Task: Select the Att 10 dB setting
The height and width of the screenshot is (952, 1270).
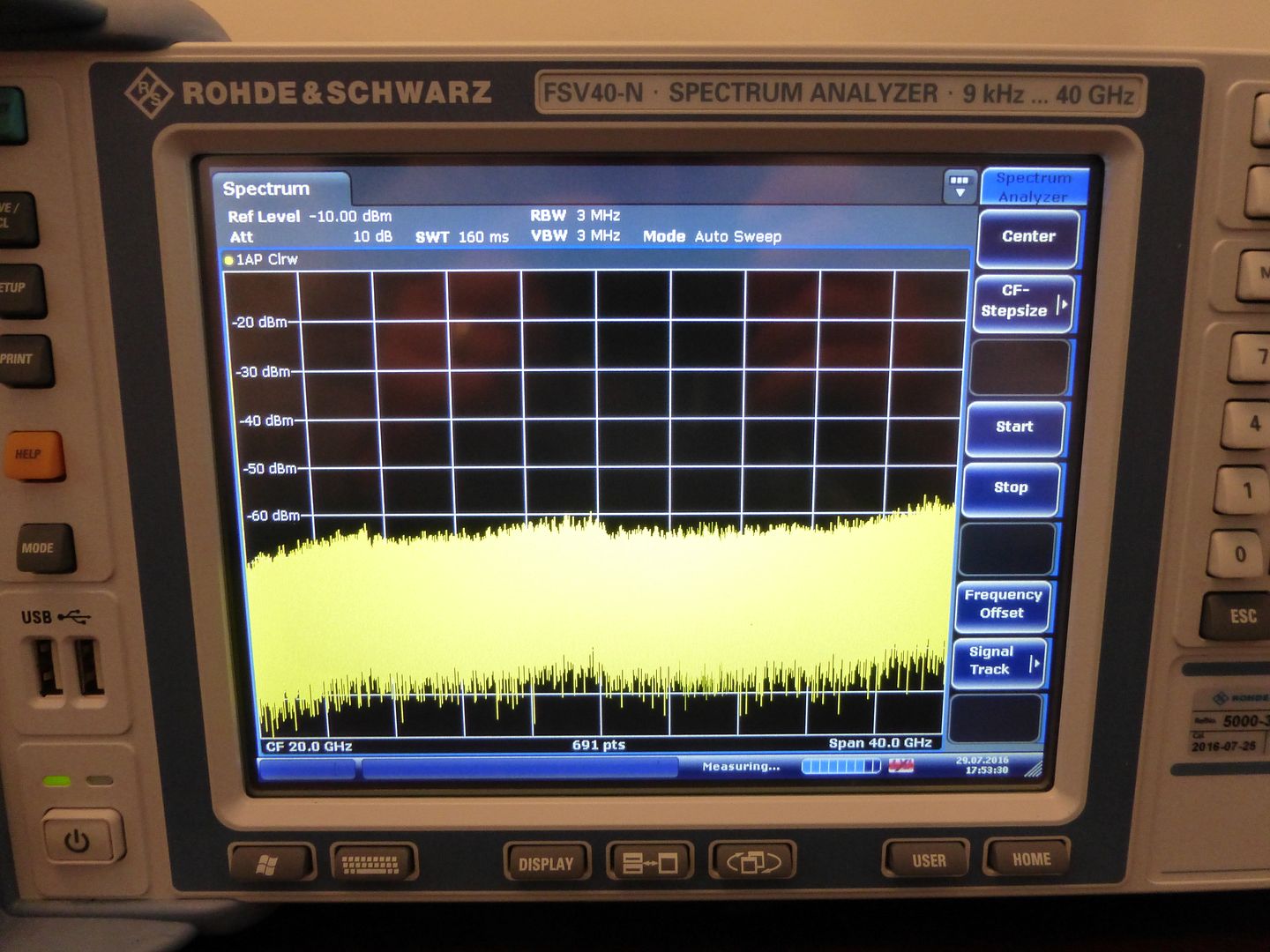Action: (x=311, y=237)
